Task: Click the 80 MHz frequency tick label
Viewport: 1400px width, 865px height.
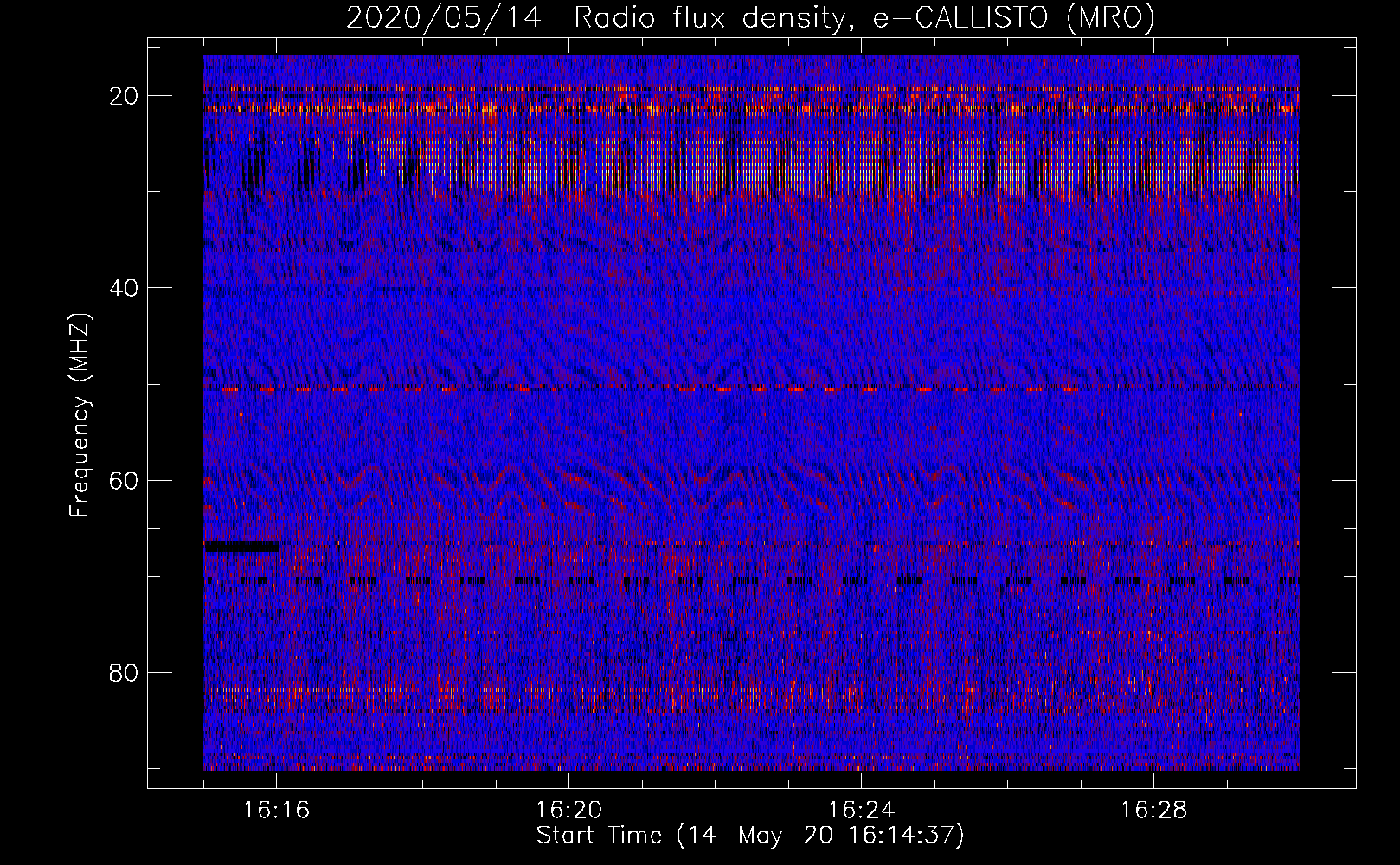Action: pos(125,672)
